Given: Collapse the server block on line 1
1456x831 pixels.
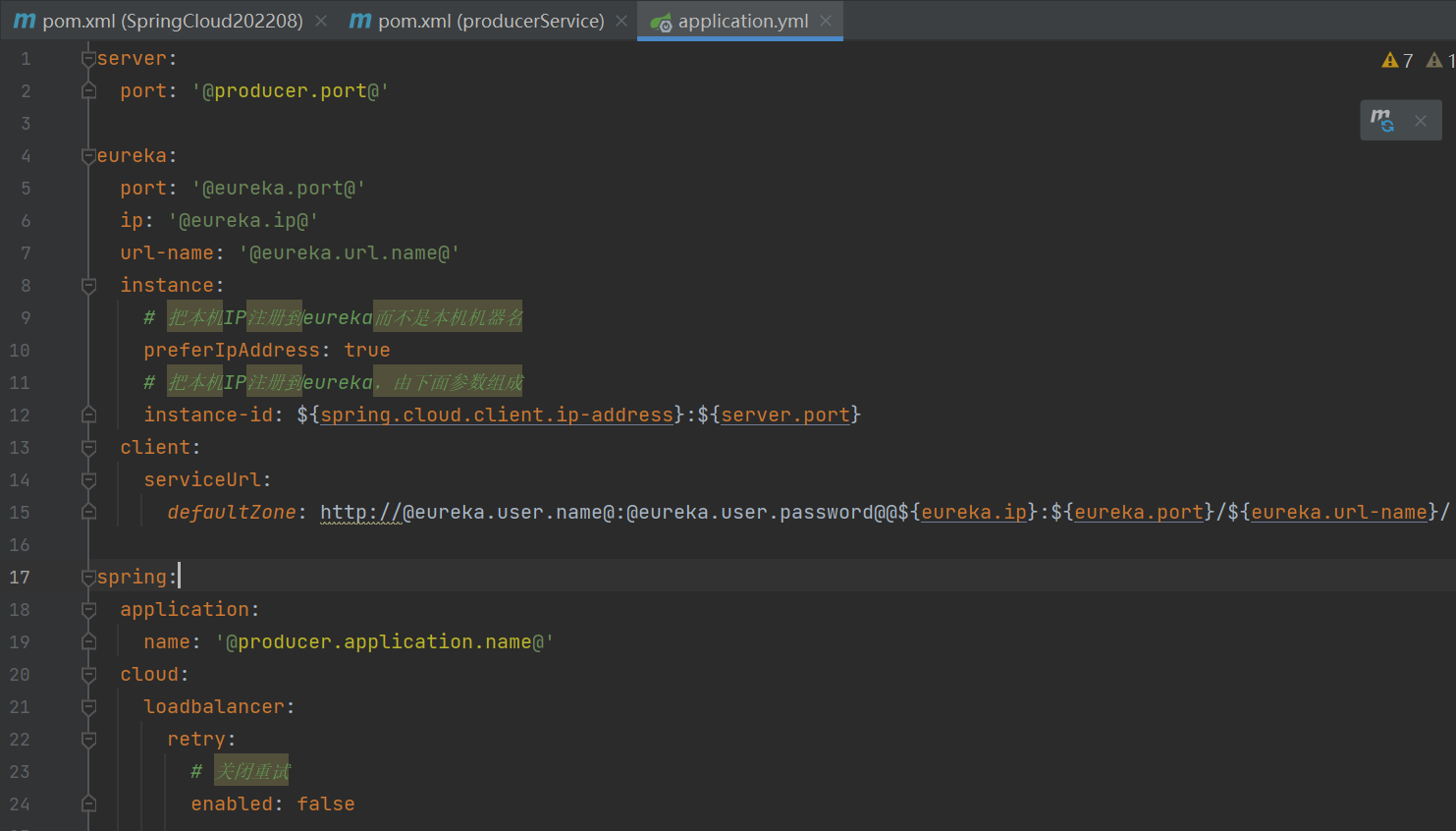Looking at the screenshot, I should pyautogui.click(x=88, y=59).
